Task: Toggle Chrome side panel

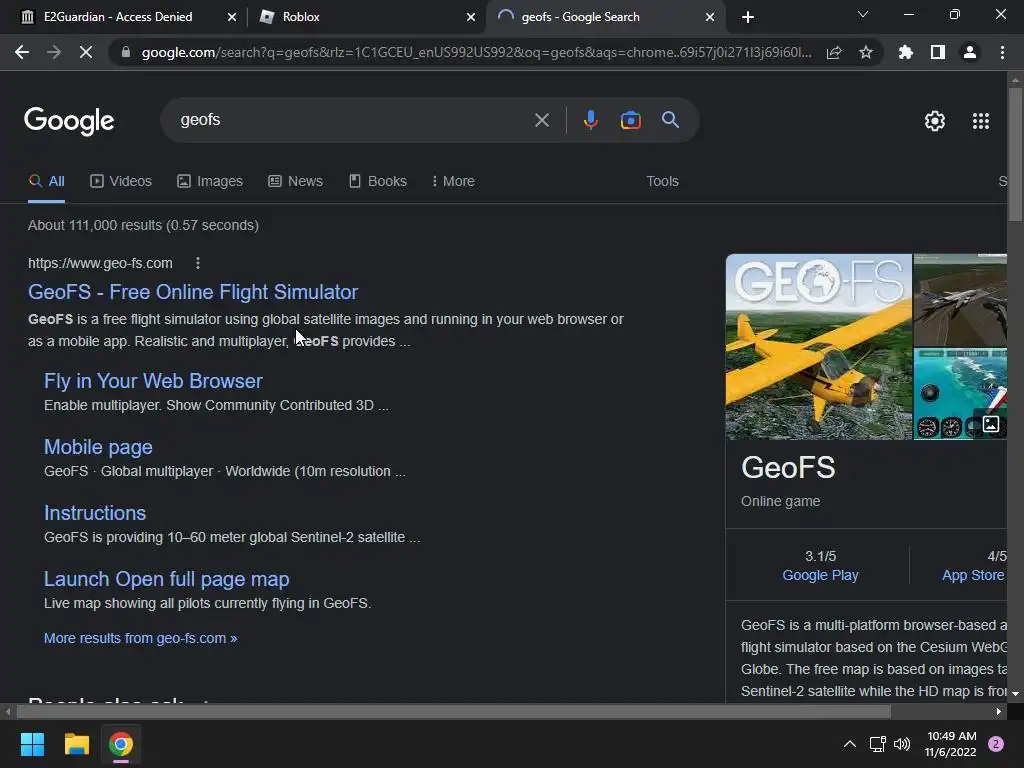Action: [x=938, y=52]
